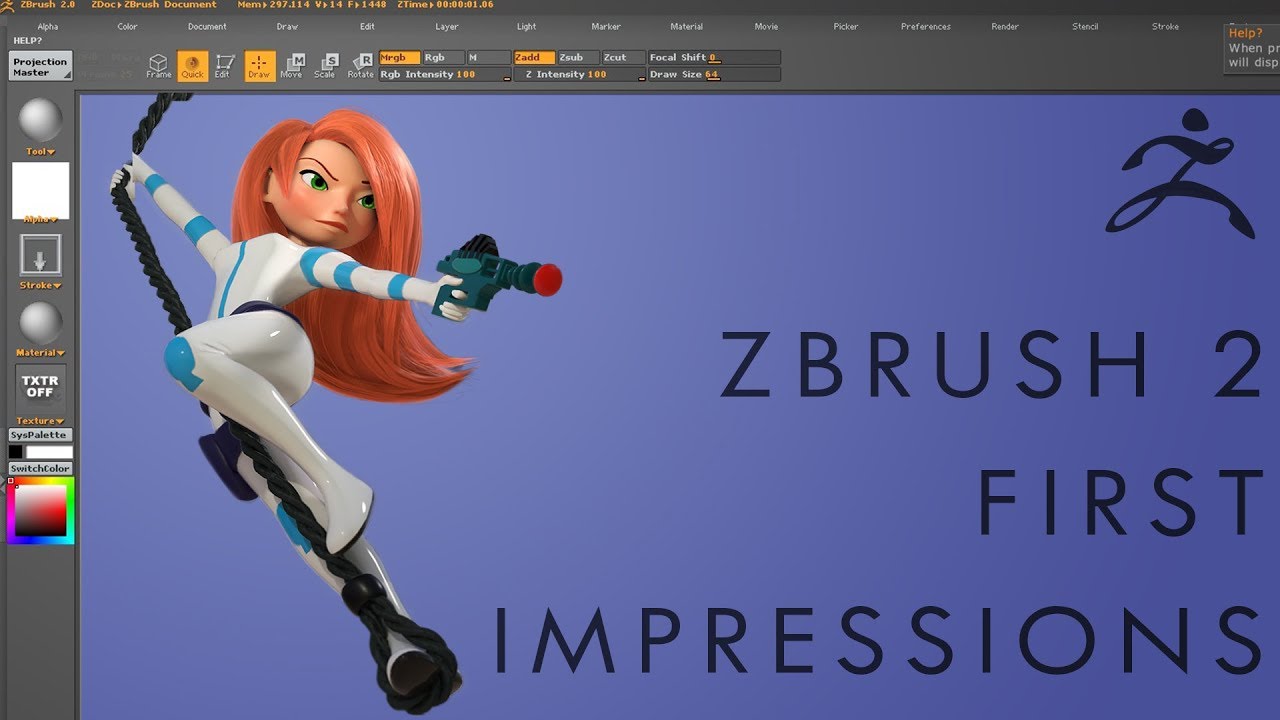Toggle M material-only mode
This screenshot has width=1280, height=720.
click(489, 58)
